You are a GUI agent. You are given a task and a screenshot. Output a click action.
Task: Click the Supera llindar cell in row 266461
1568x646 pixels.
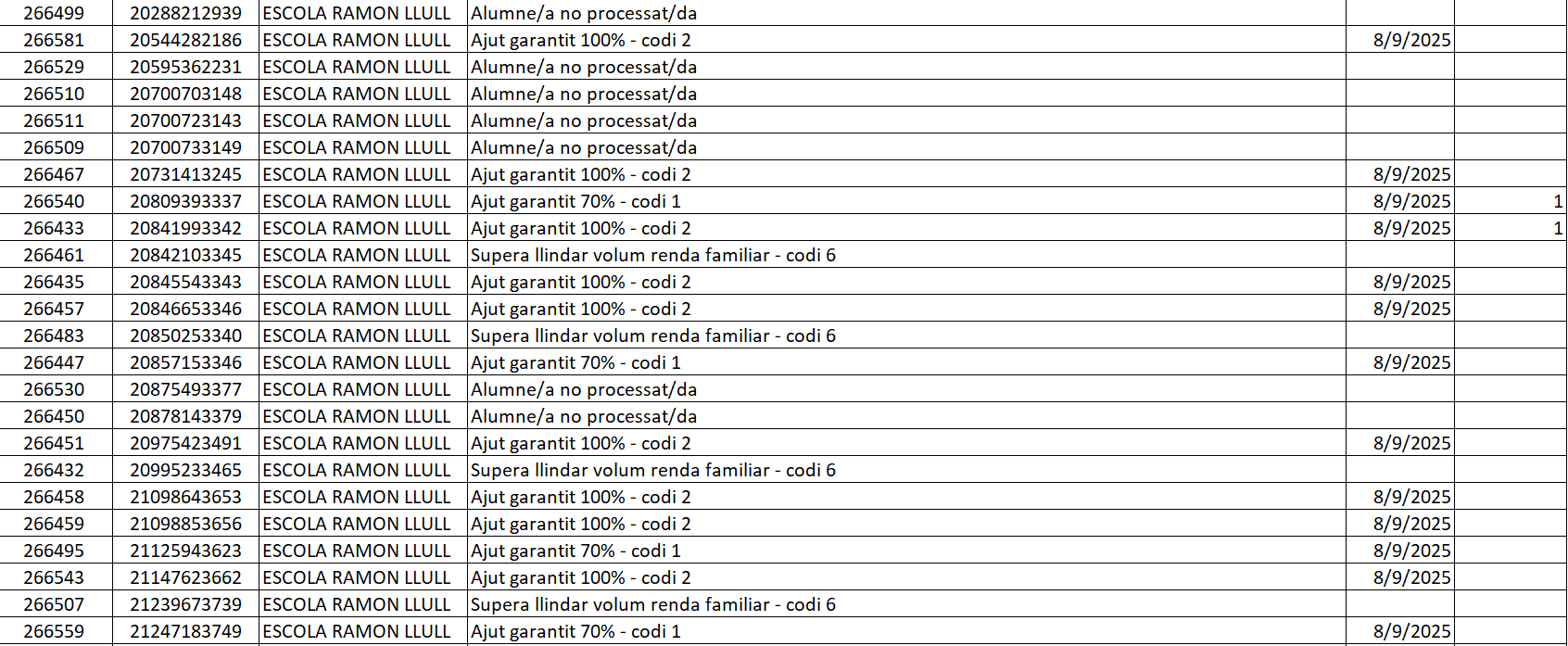(653, 255)
